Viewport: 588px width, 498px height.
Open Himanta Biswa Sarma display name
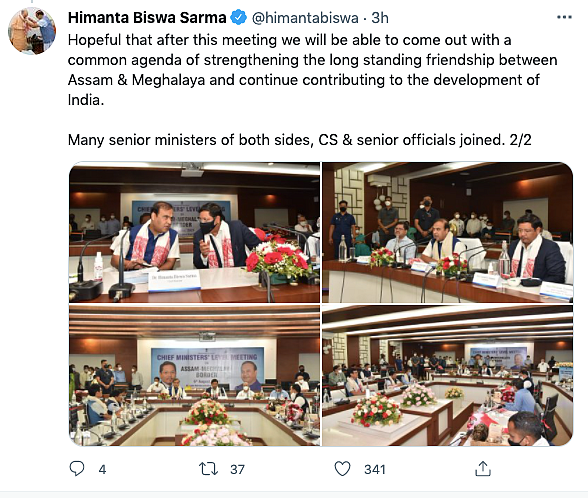tap(147, 18)
